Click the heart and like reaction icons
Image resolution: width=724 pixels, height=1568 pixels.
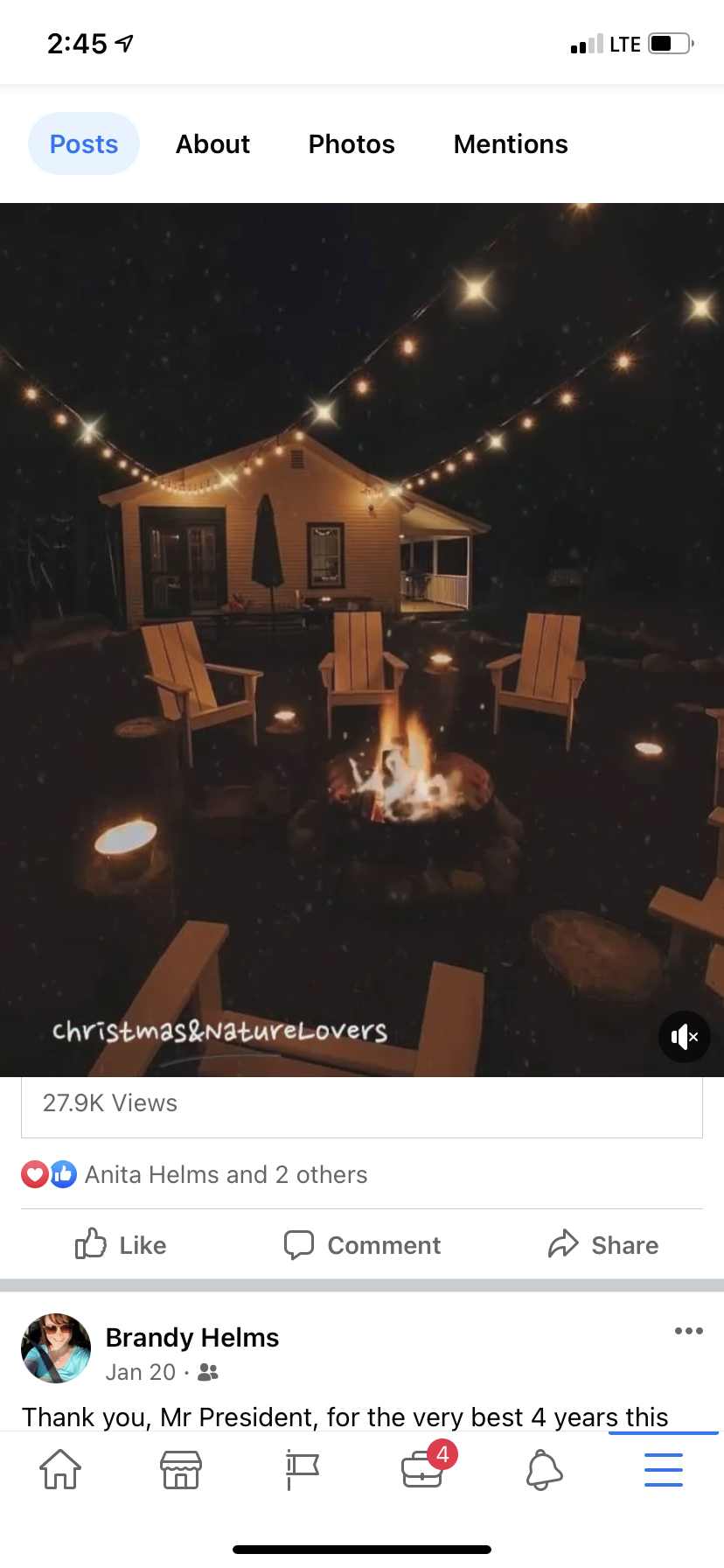(49, 1174)
